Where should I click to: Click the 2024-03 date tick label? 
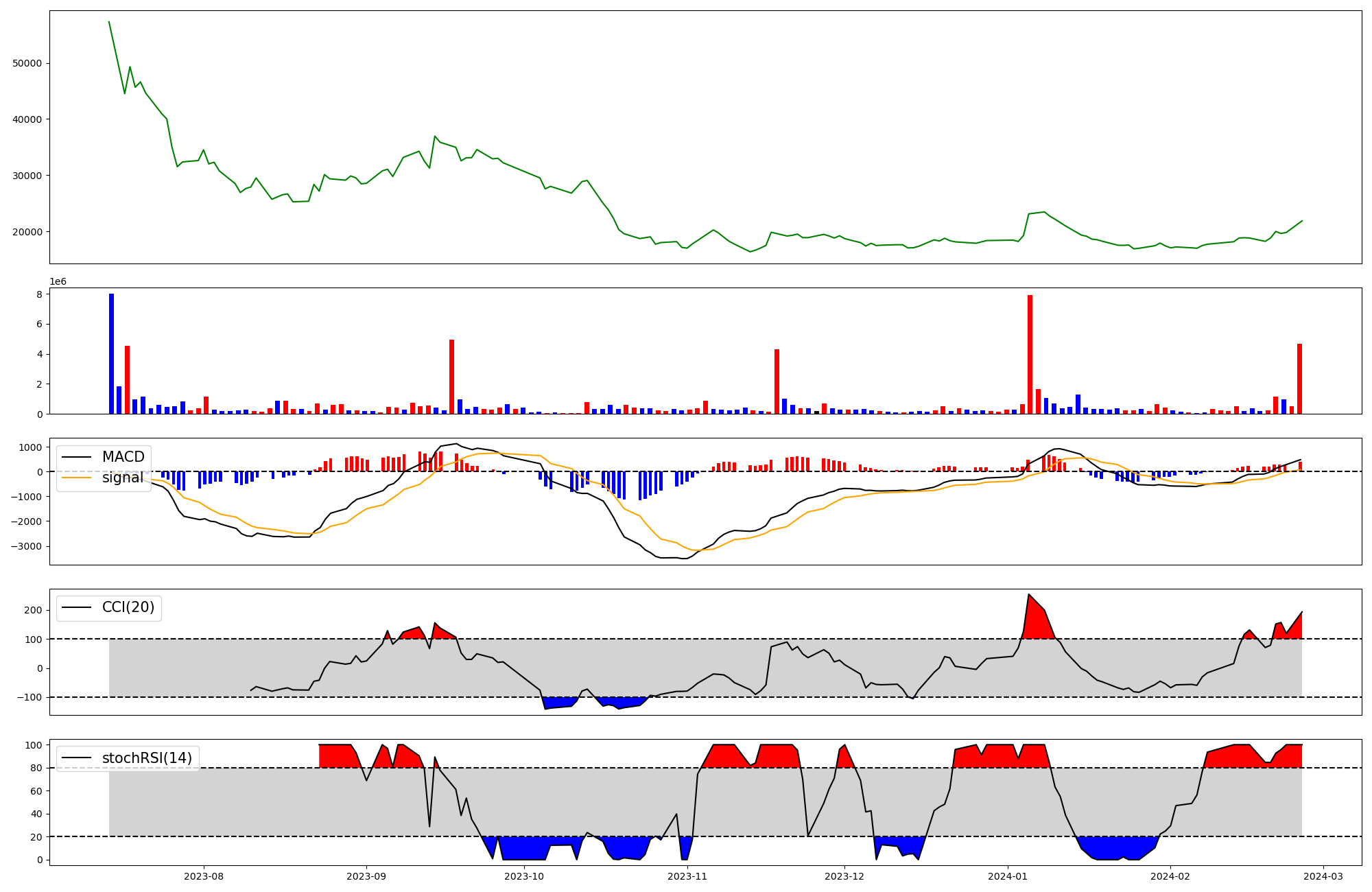1323,876
